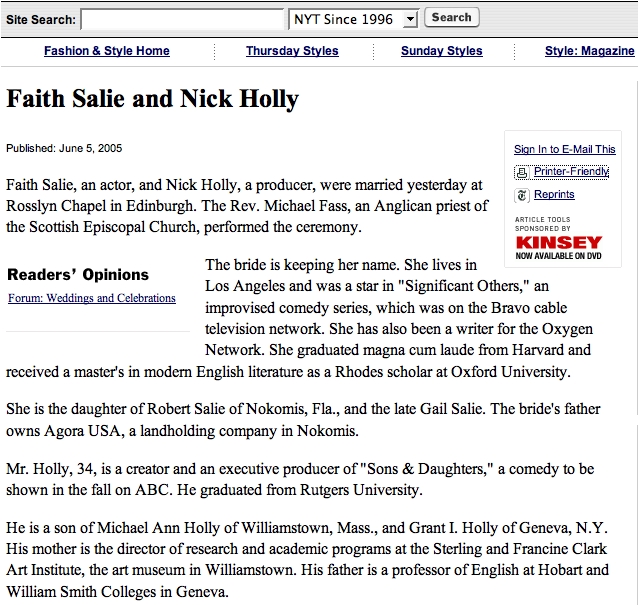
Task: Click the words 'Rhodes scholar' in article
Action: coord(383,372)
